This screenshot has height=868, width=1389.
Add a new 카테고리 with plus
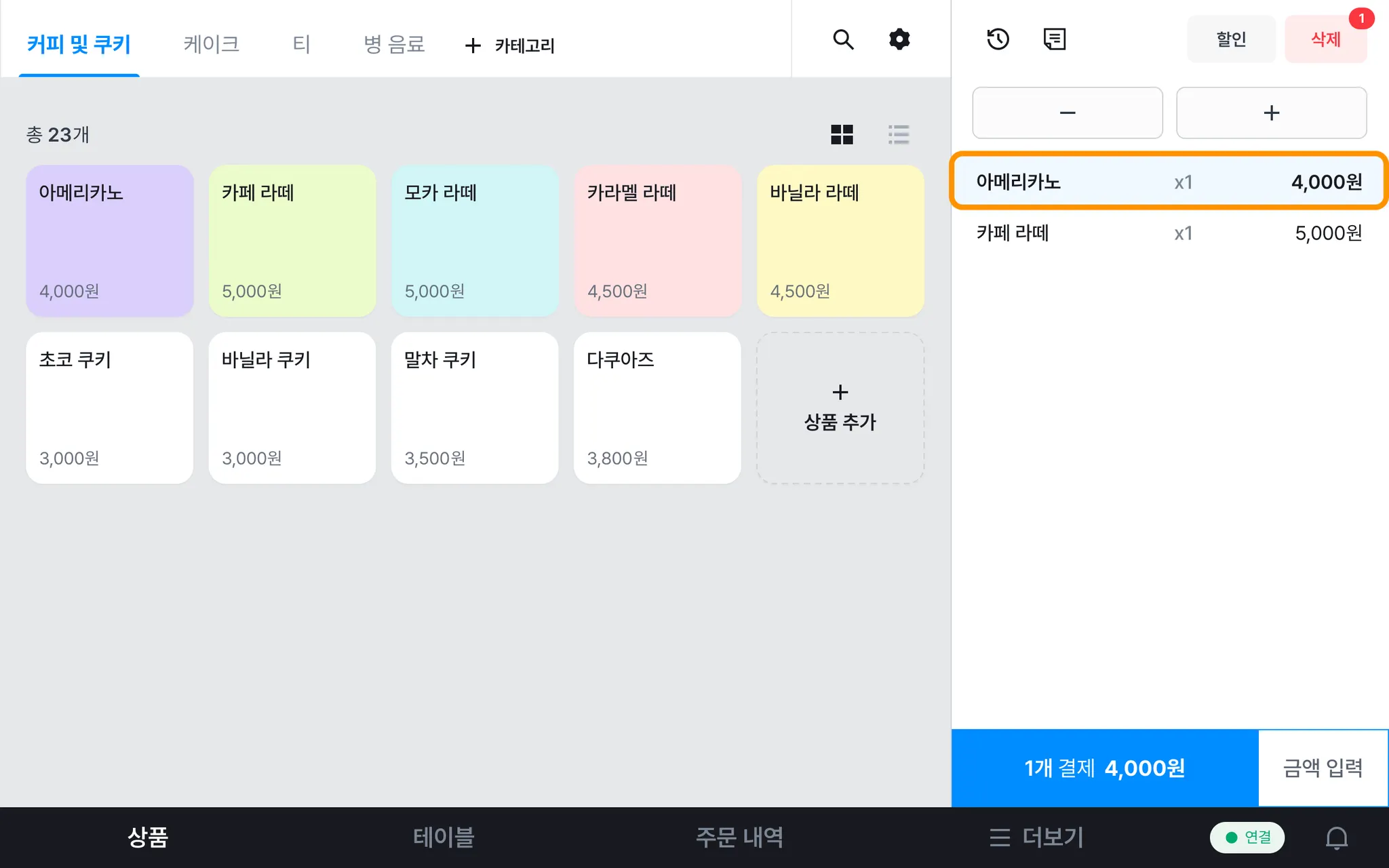(x=510, y=45)
